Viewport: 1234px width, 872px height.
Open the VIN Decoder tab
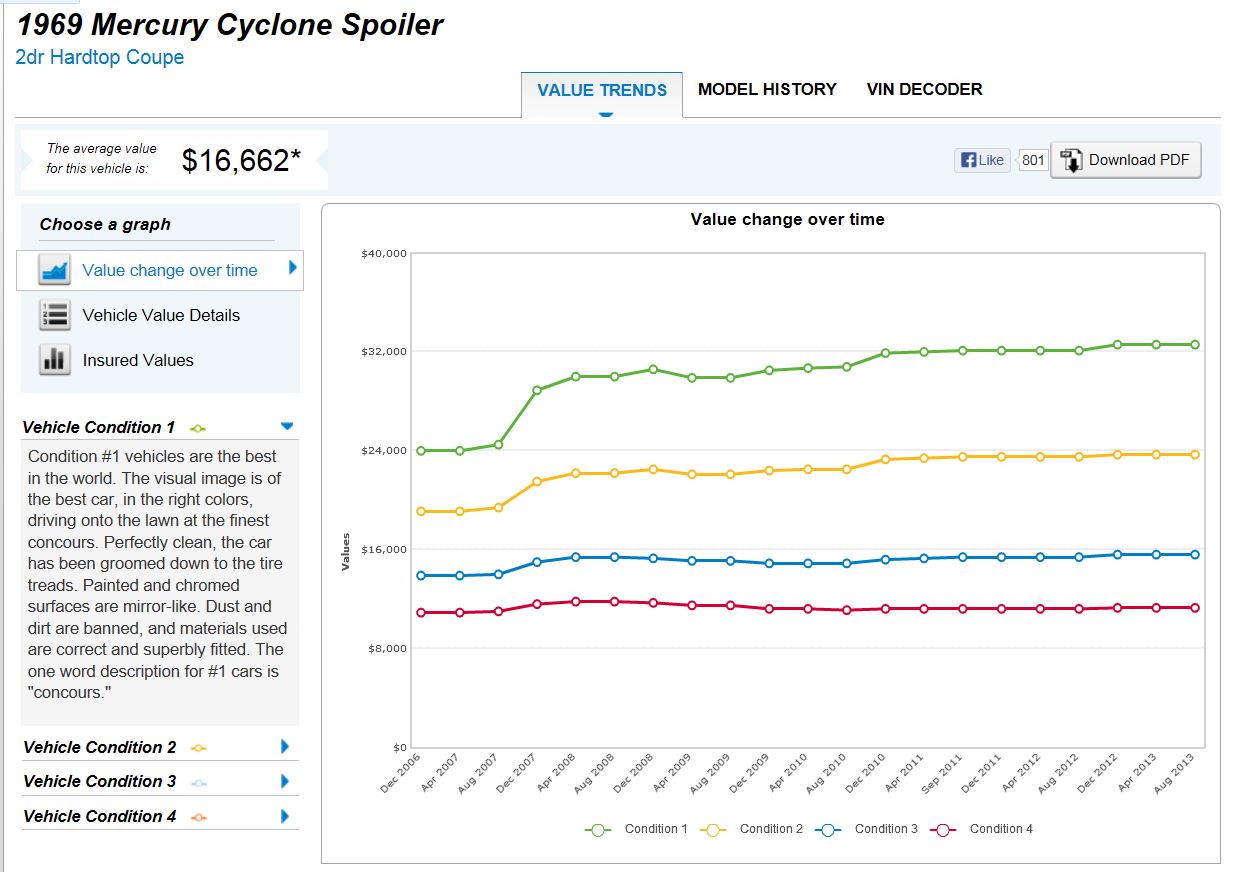pyautogui.click(x=924, y=90)
